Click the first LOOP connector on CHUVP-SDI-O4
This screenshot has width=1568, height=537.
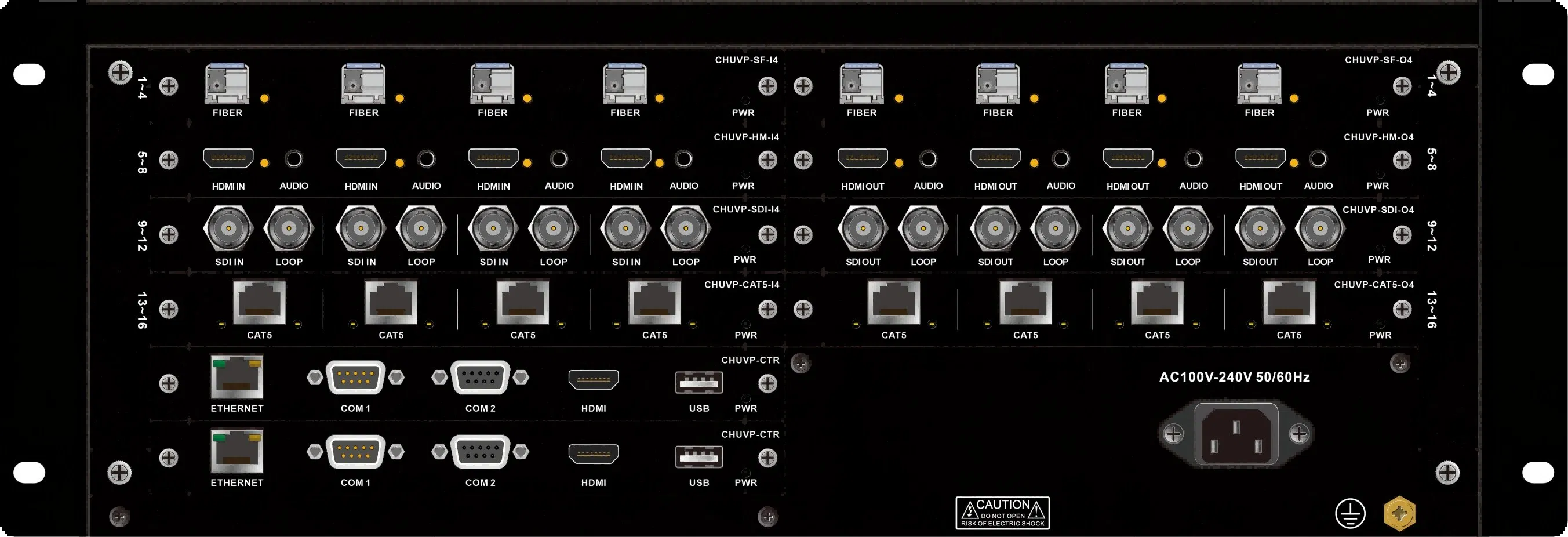pos(923,229)
